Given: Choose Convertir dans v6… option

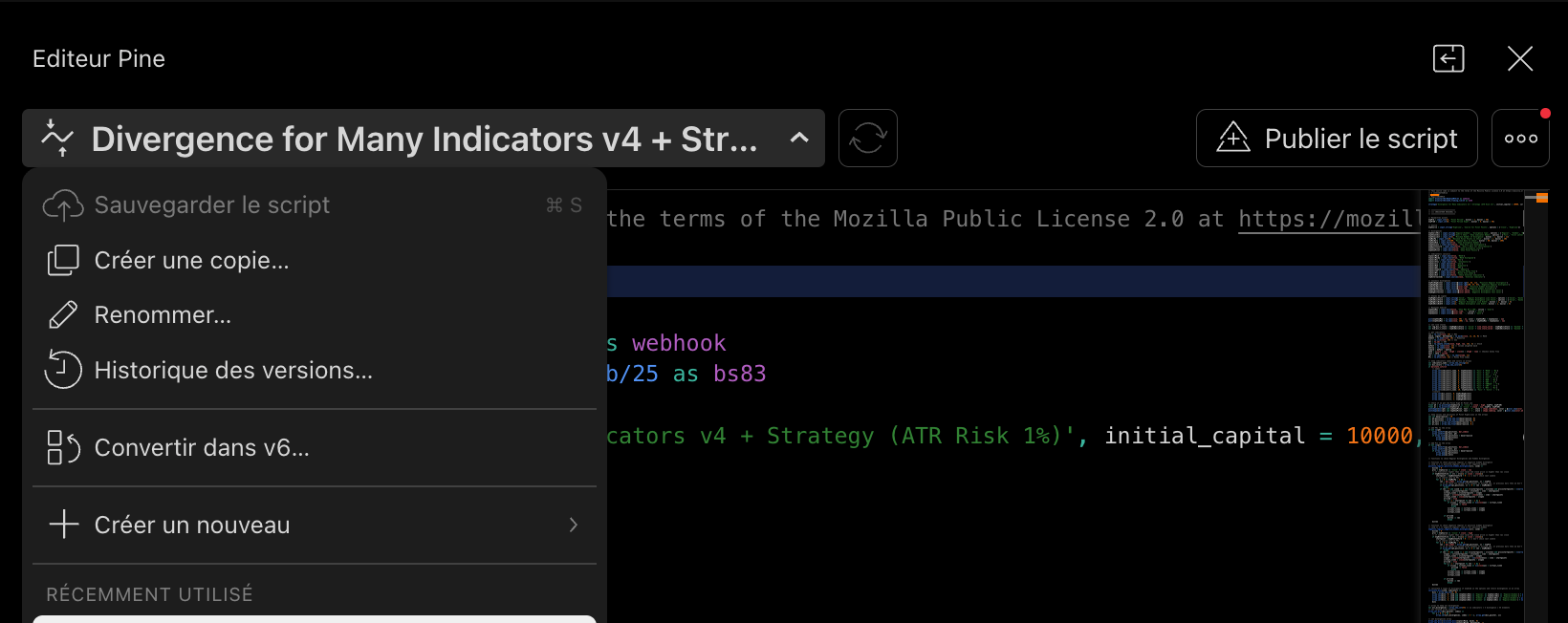Looking at the screenshot, I should click(315, 447).
